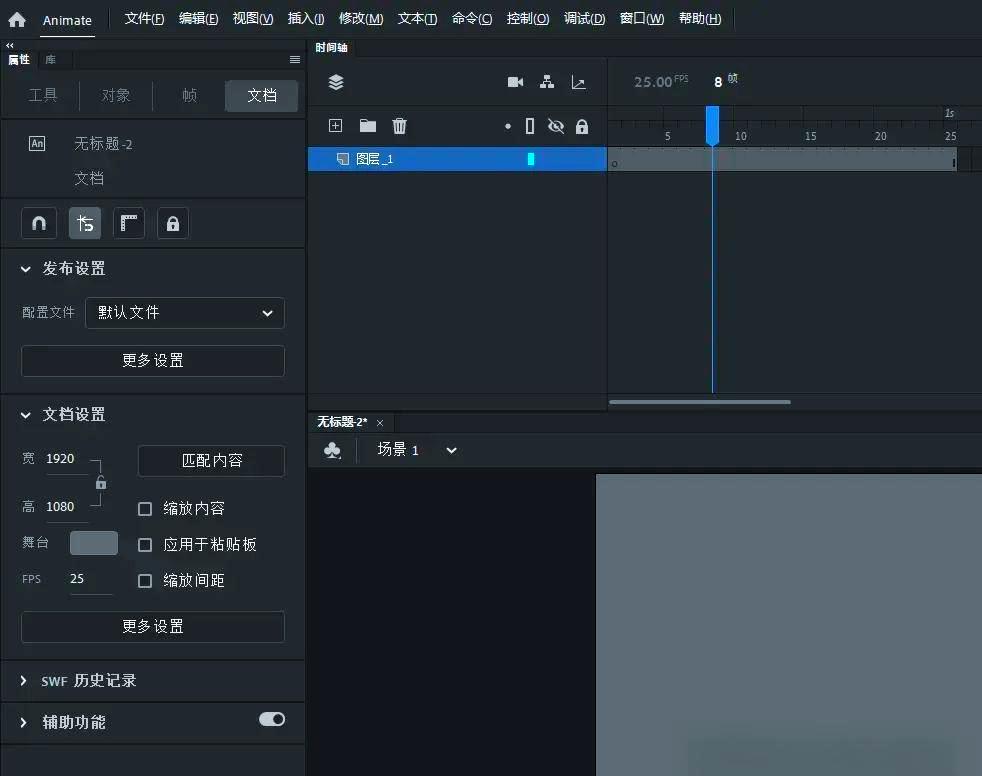This screenshot has width=982, height=776.
Task: Enable the rulers icon in properties panel
Action: (x=128, y=223)
